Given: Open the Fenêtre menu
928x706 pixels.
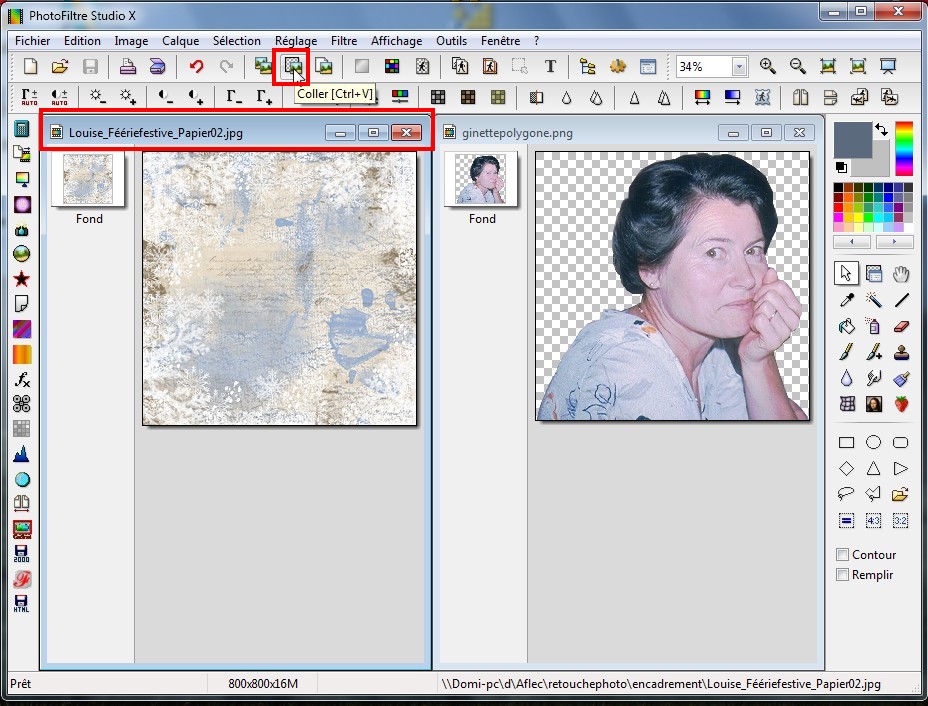Looking at the screenshot, I should tap(501, 41).
